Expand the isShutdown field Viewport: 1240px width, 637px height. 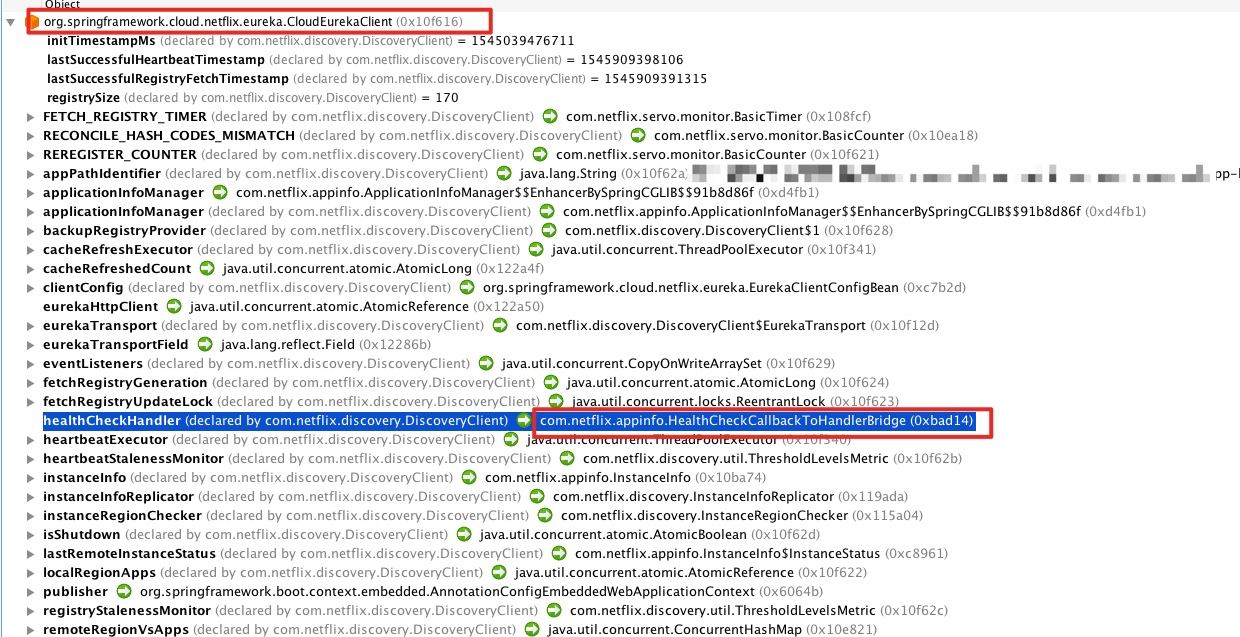click(x=32, y=534)
